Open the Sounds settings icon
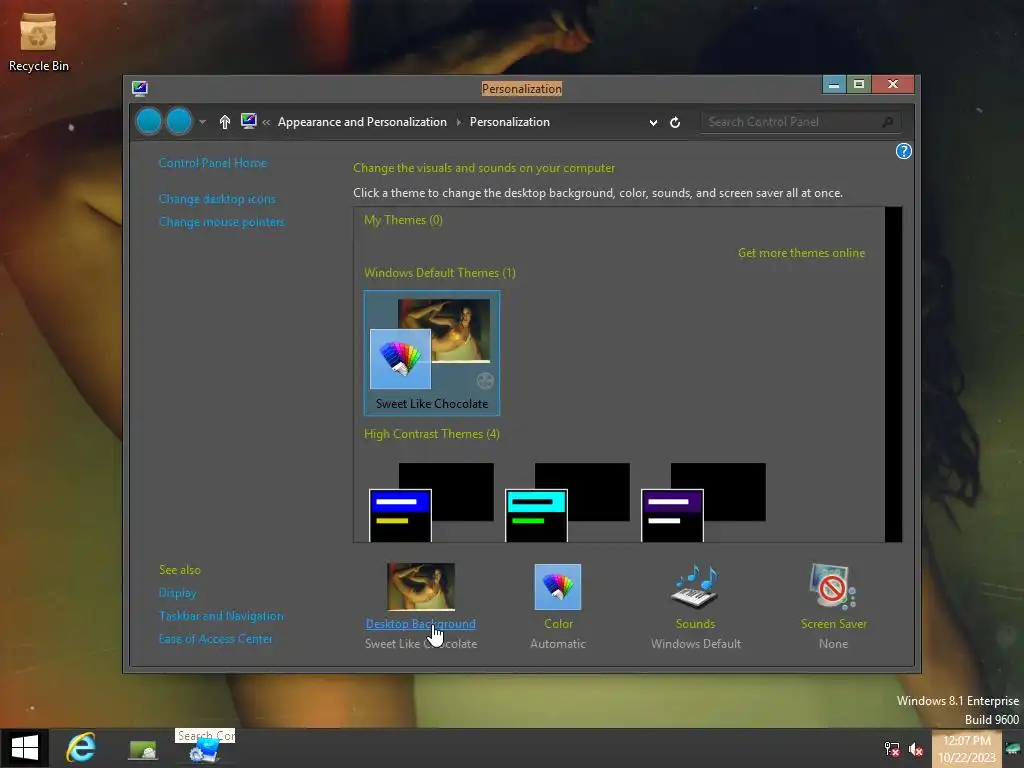 [695, 586]
